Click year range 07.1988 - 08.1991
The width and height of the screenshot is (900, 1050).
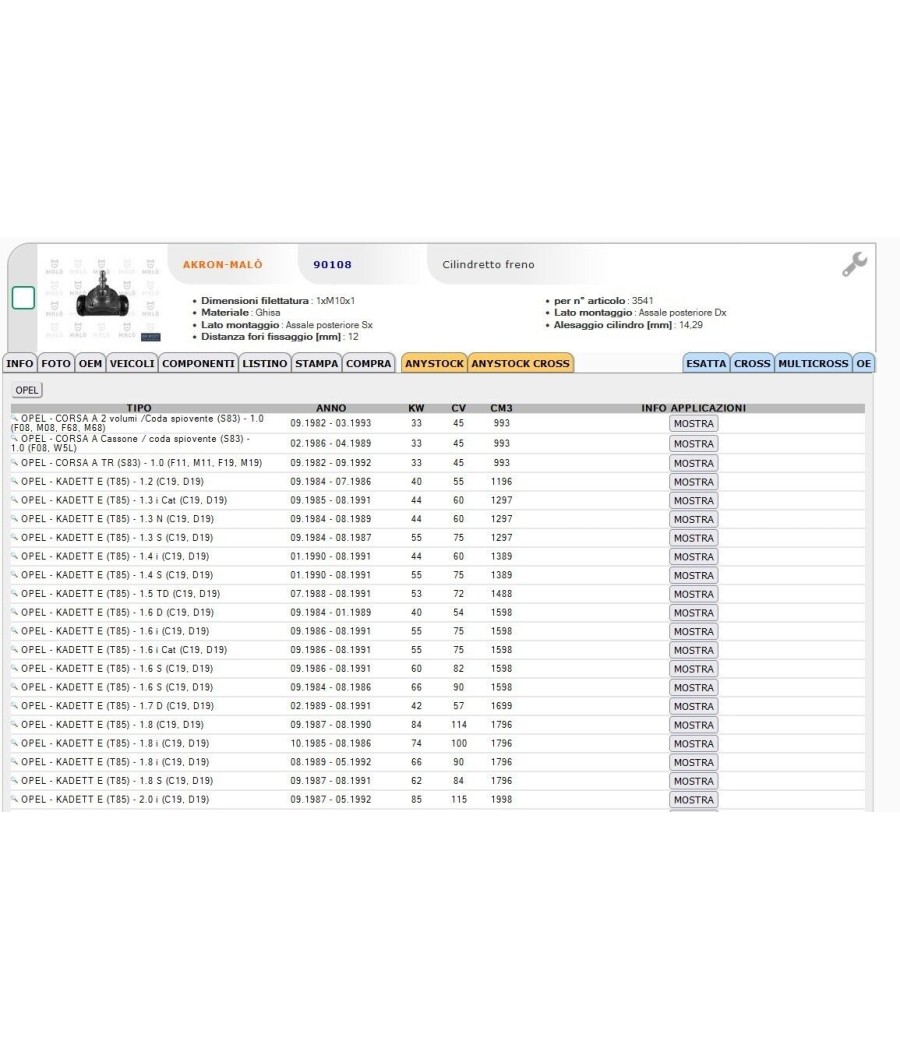(x=331, y=594)
